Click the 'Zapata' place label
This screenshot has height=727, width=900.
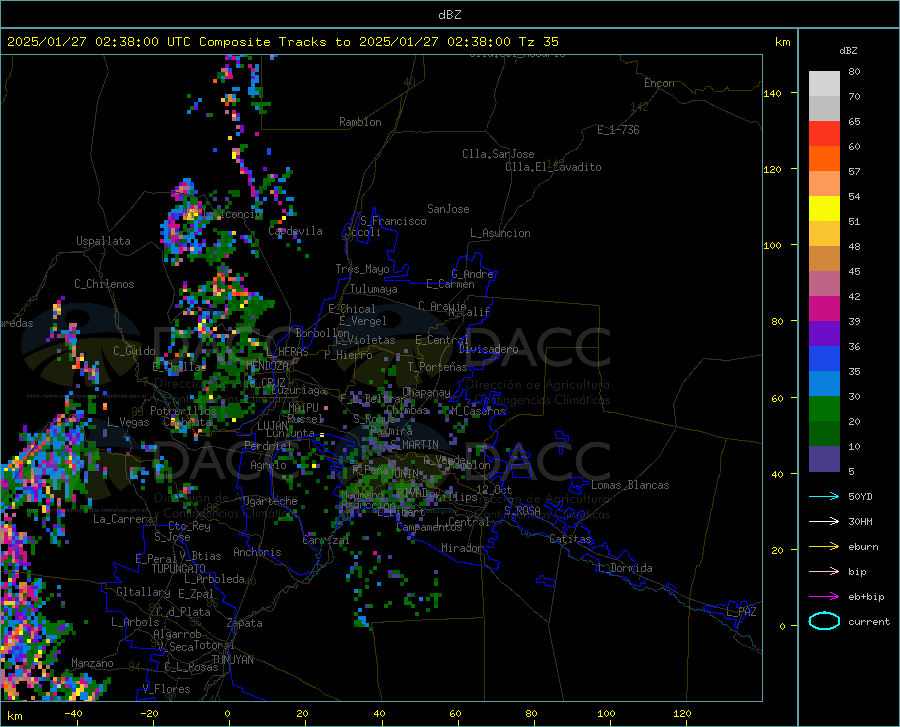coord(245,623)
